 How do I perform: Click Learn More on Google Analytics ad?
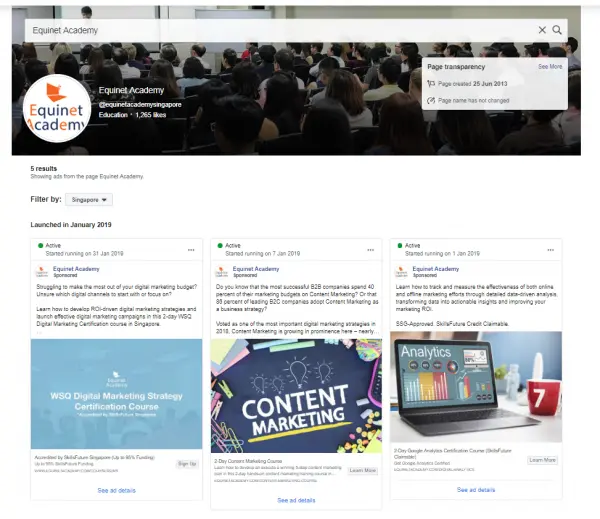point(542,460)
